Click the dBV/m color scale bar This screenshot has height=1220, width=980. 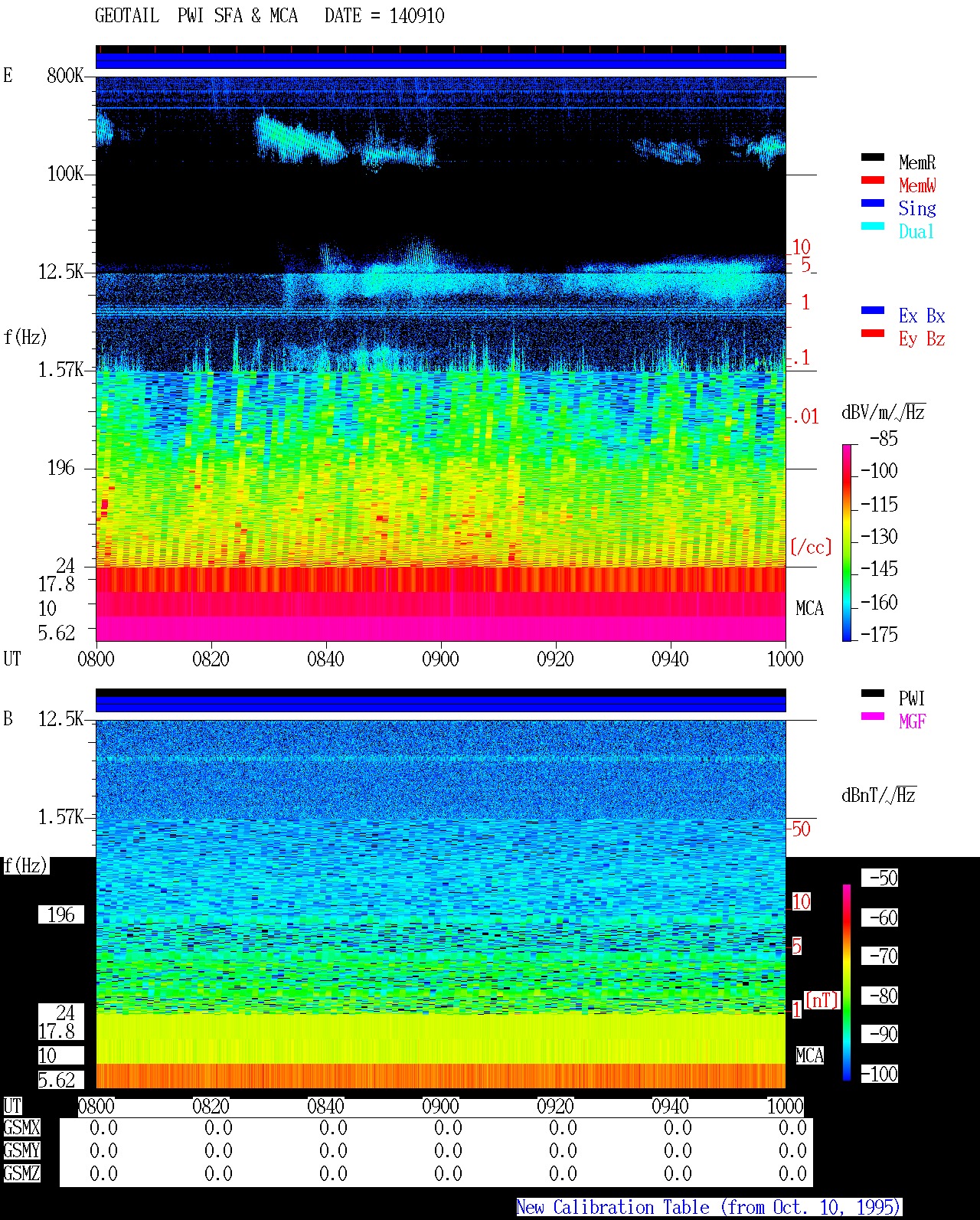point(847,542)
